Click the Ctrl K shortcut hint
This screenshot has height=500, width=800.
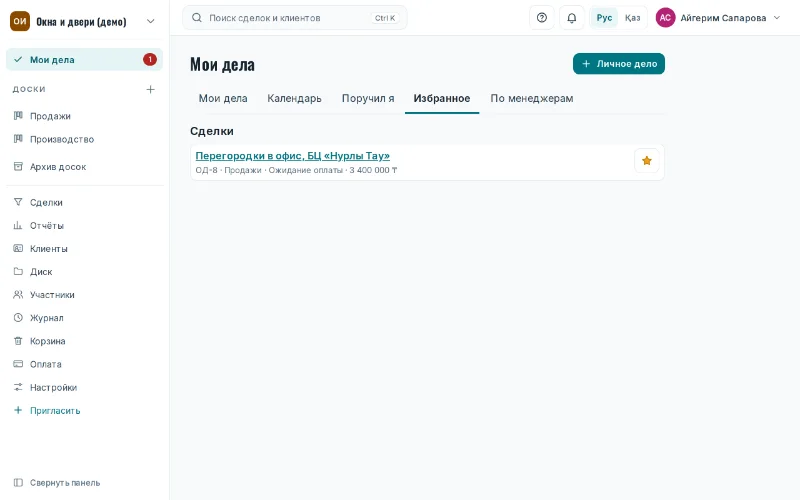(385, 18)
